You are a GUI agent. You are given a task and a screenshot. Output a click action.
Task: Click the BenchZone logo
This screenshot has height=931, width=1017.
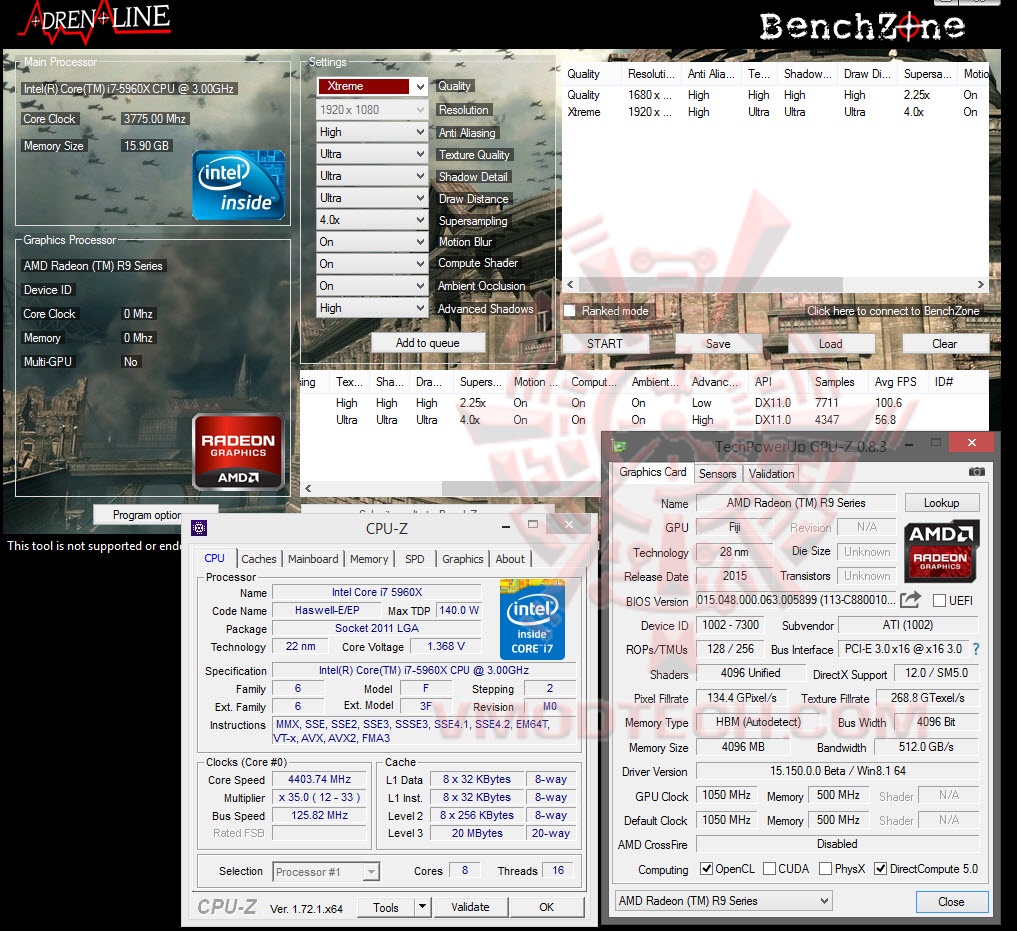(862, 26)
